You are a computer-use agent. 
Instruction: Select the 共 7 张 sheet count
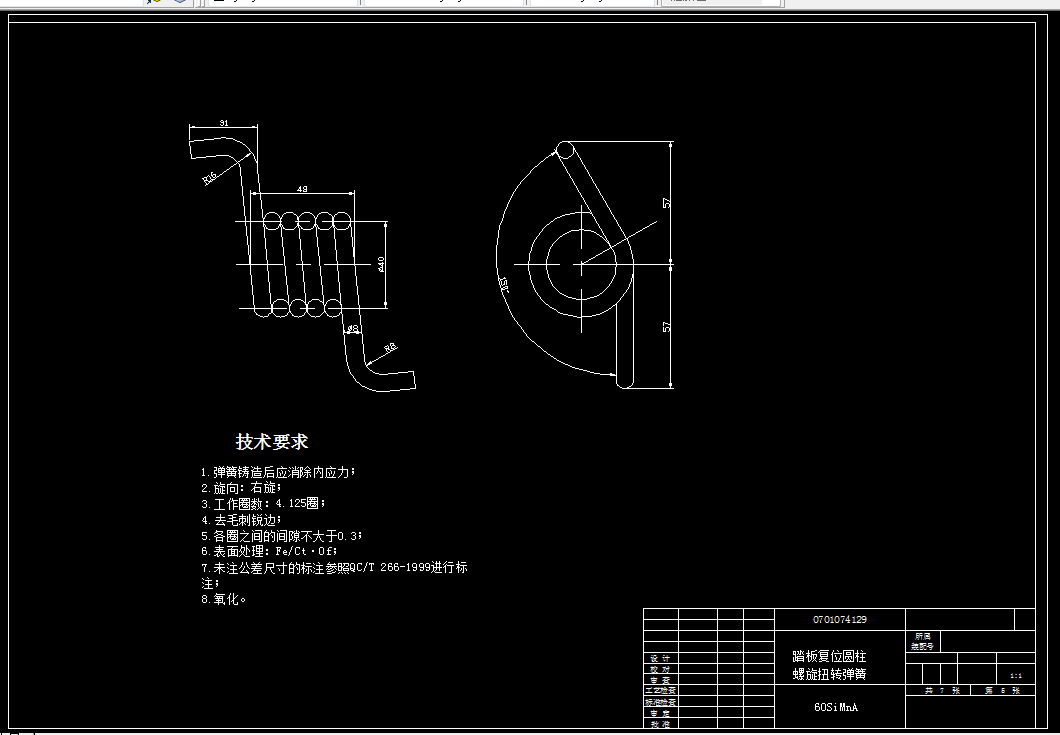942,690
